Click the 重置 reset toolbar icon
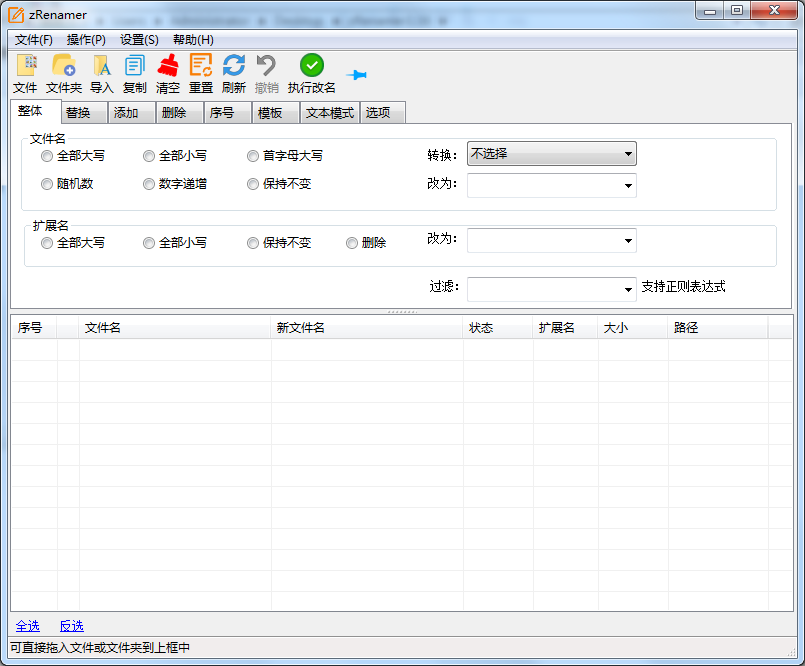 tap(201, 66)
